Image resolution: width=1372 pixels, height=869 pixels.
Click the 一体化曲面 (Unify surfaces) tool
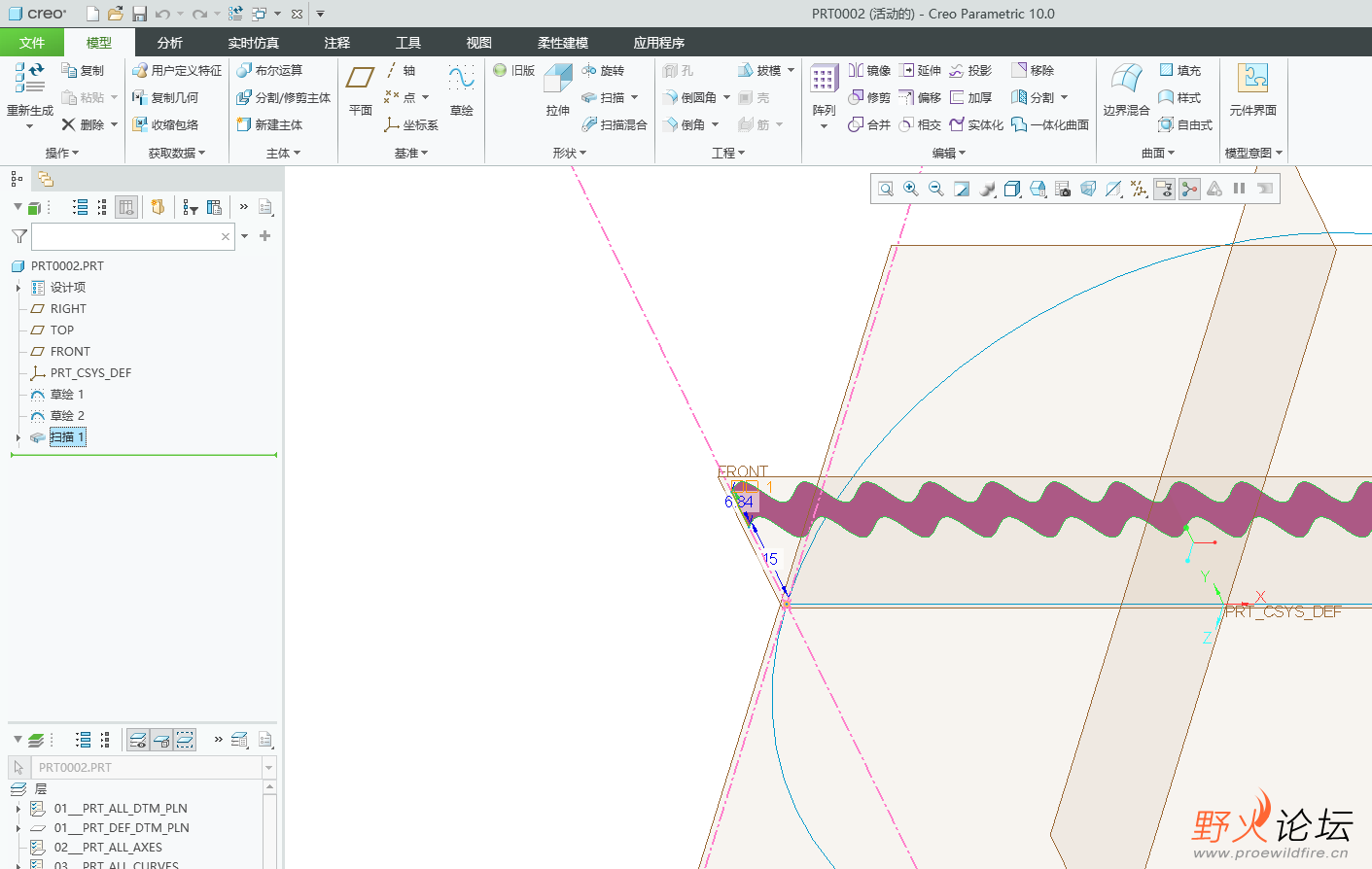1050,125
